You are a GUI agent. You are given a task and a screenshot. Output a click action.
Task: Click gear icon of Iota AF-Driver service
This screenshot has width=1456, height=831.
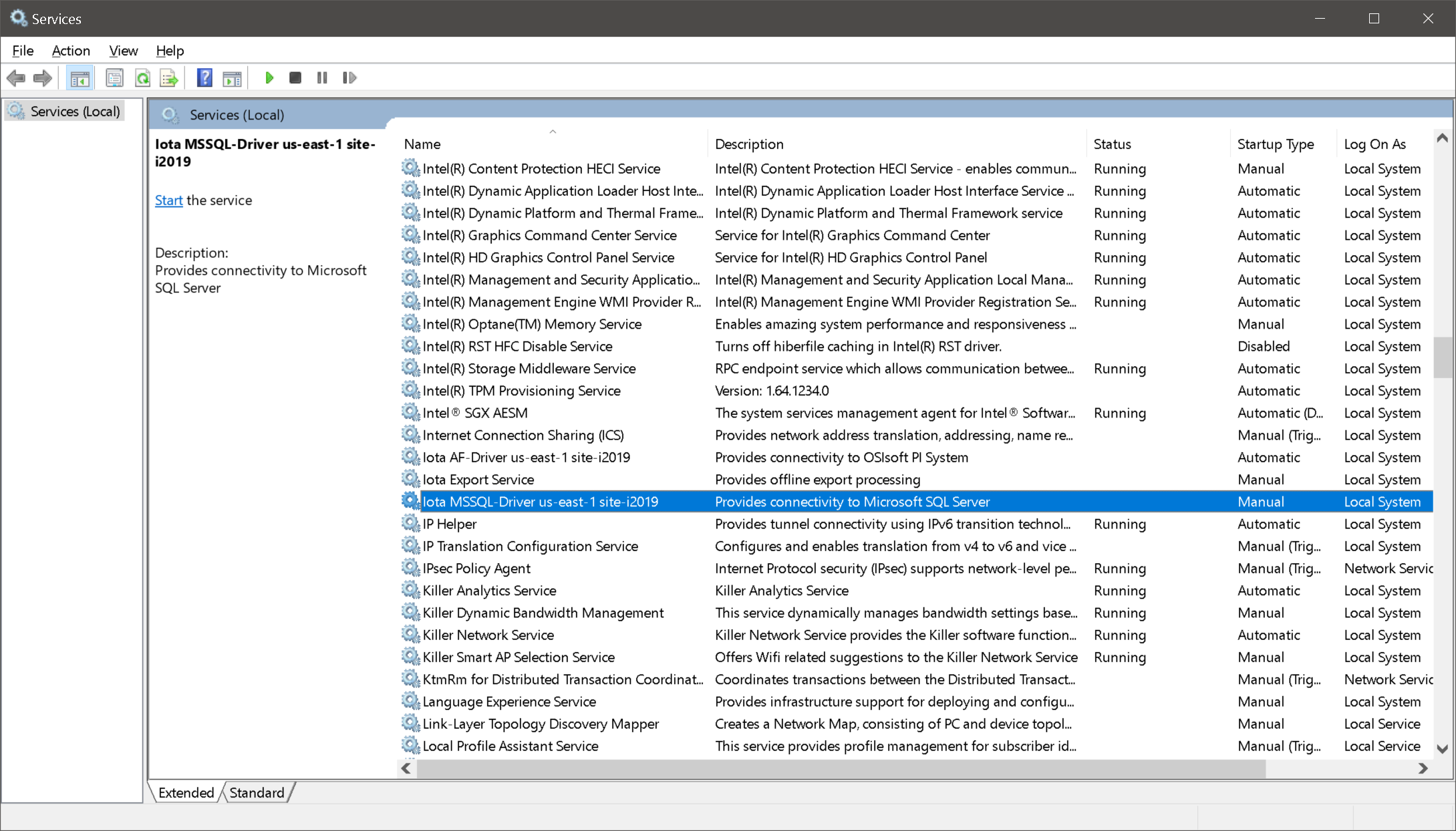(x=410, y=457)
